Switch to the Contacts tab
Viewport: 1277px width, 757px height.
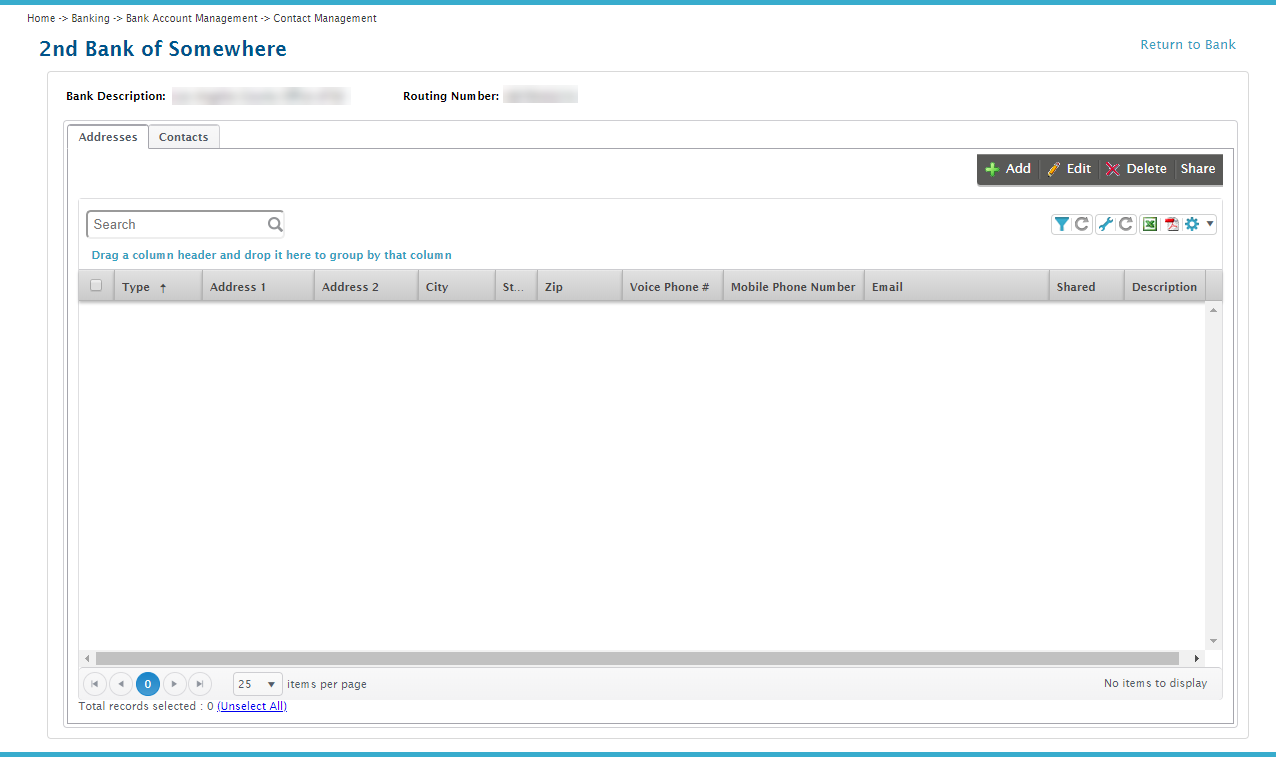tap(184, 137)
